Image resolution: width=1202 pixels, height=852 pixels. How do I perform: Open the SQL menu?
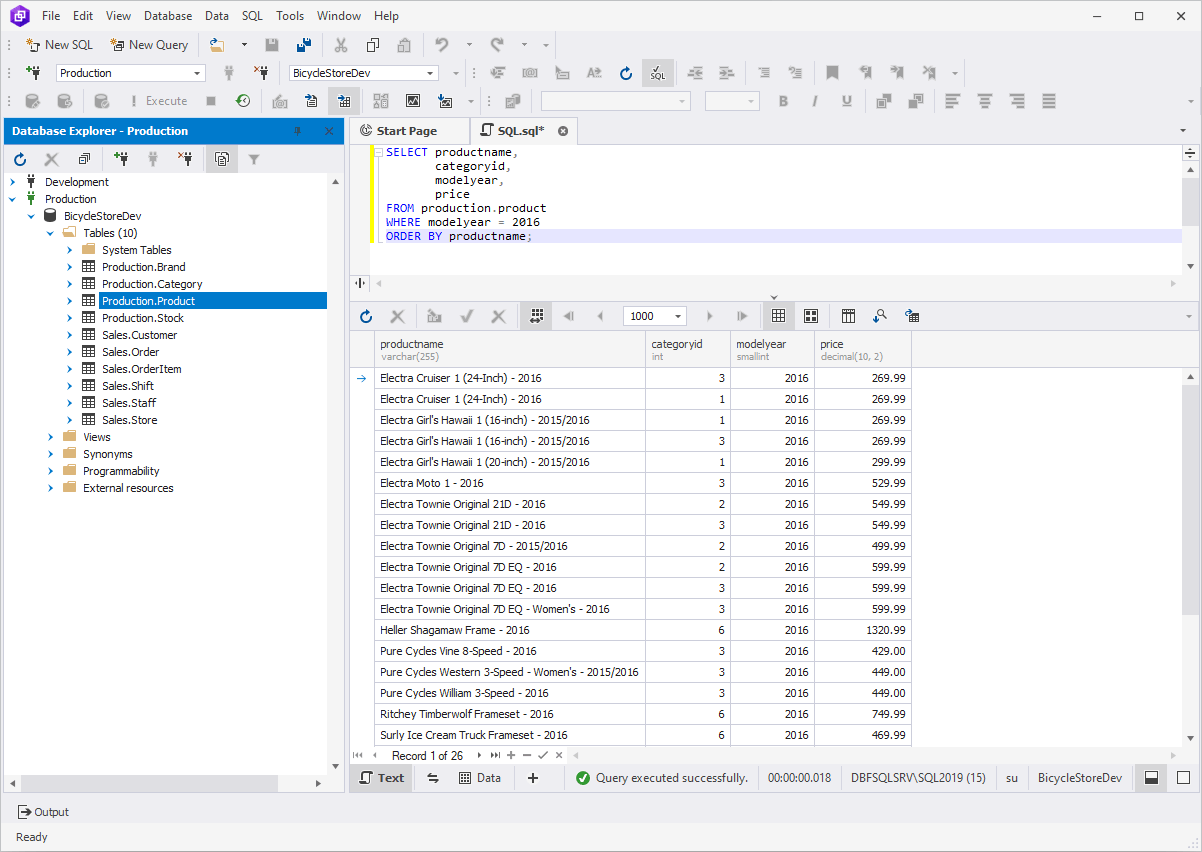(x=252, y=16)
